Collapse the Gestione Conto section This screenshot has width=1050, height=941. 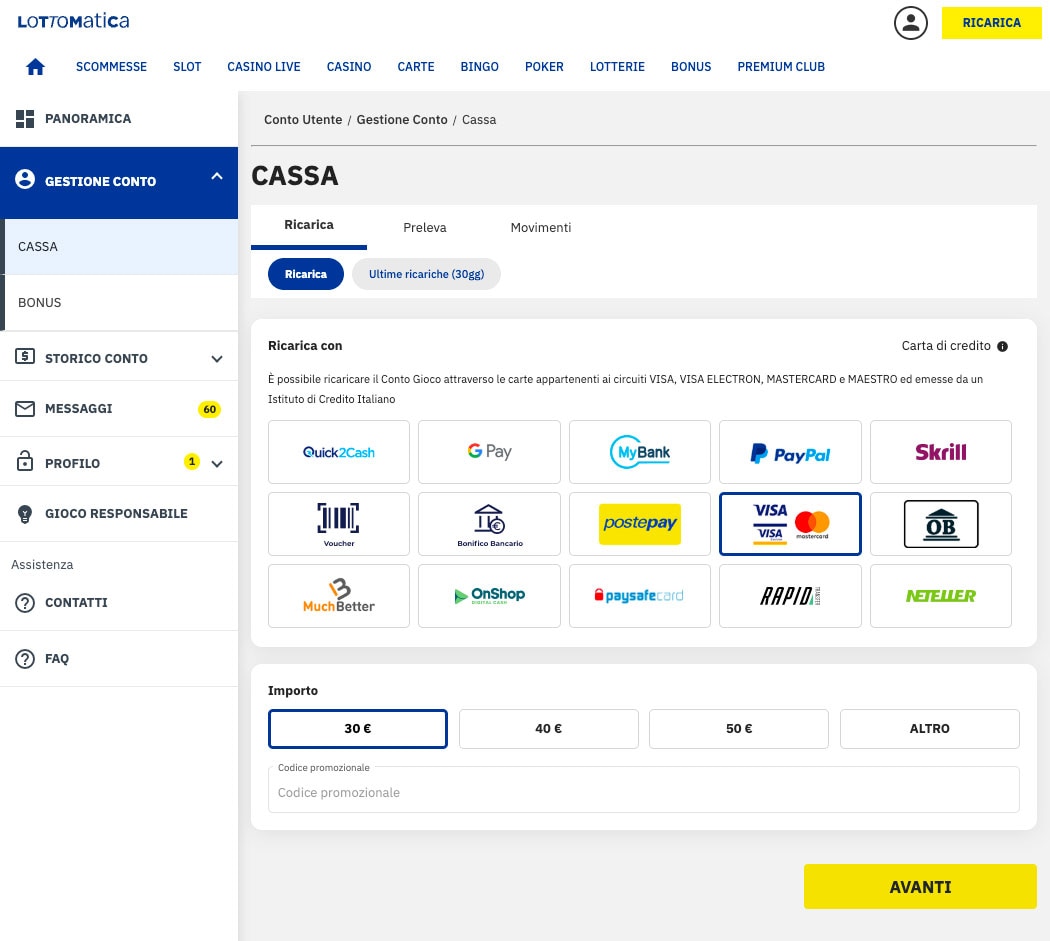pos(217,177)
